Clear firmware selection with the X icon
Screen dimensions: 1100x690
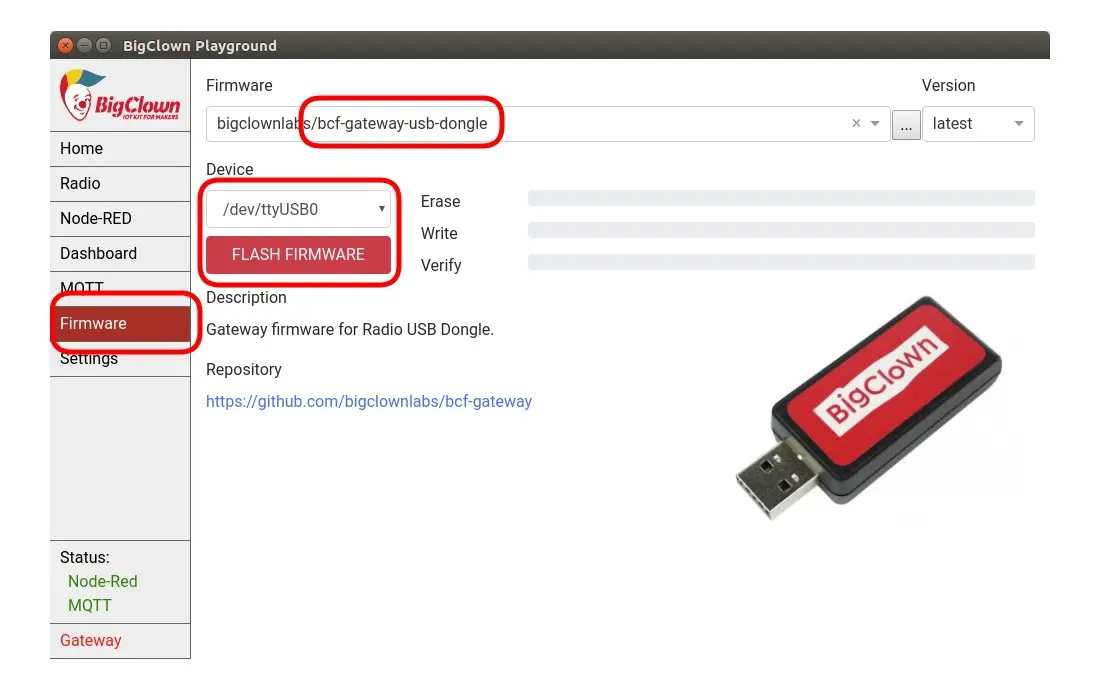856,123
